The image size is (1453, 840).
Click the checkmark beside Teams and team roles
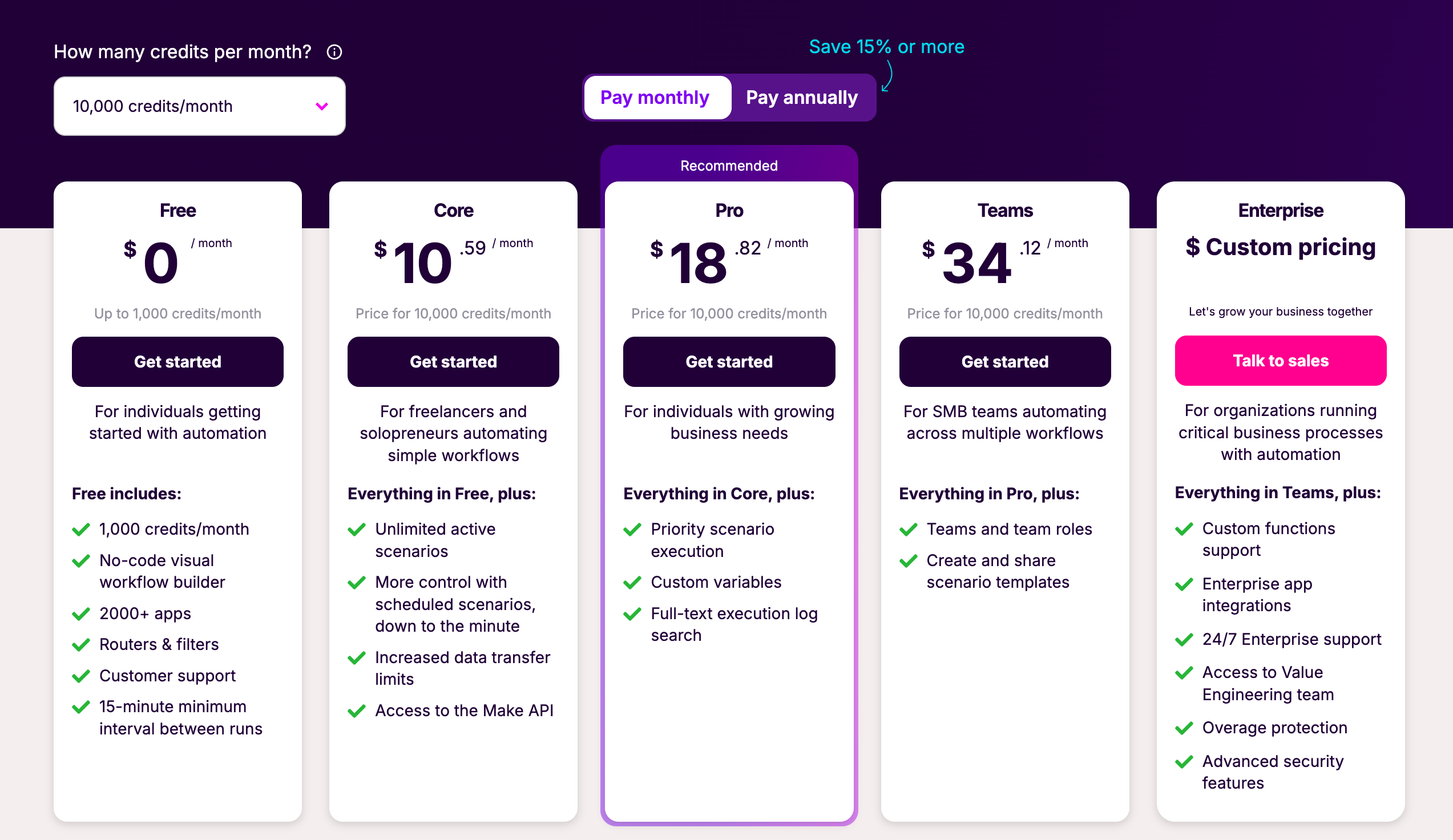point(908,529)
